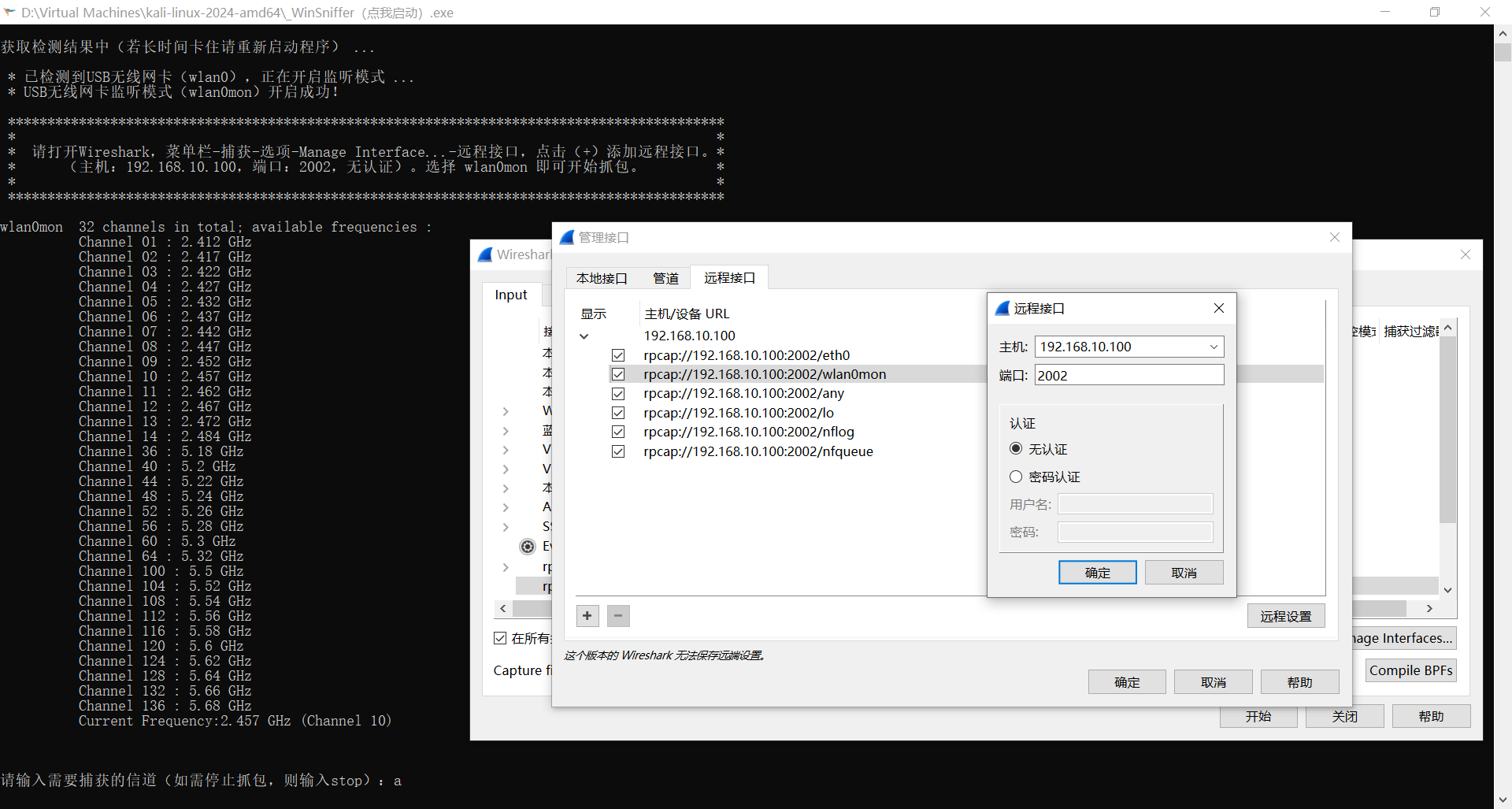
Task: Click the Manage Interfaces... button
Action: (1404, 638)
